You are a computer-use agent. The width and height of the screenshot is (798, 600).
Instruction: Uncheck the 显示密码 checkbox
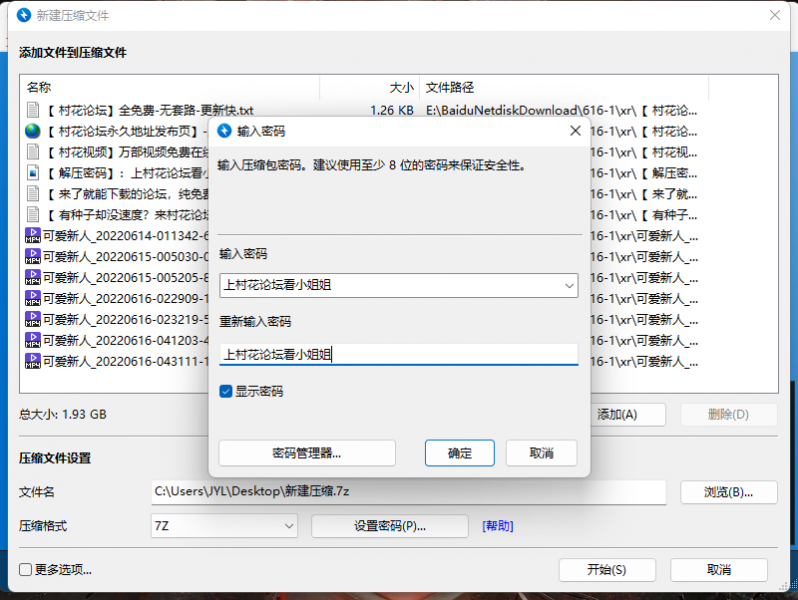pyautogui.click(x=227, y=392)
